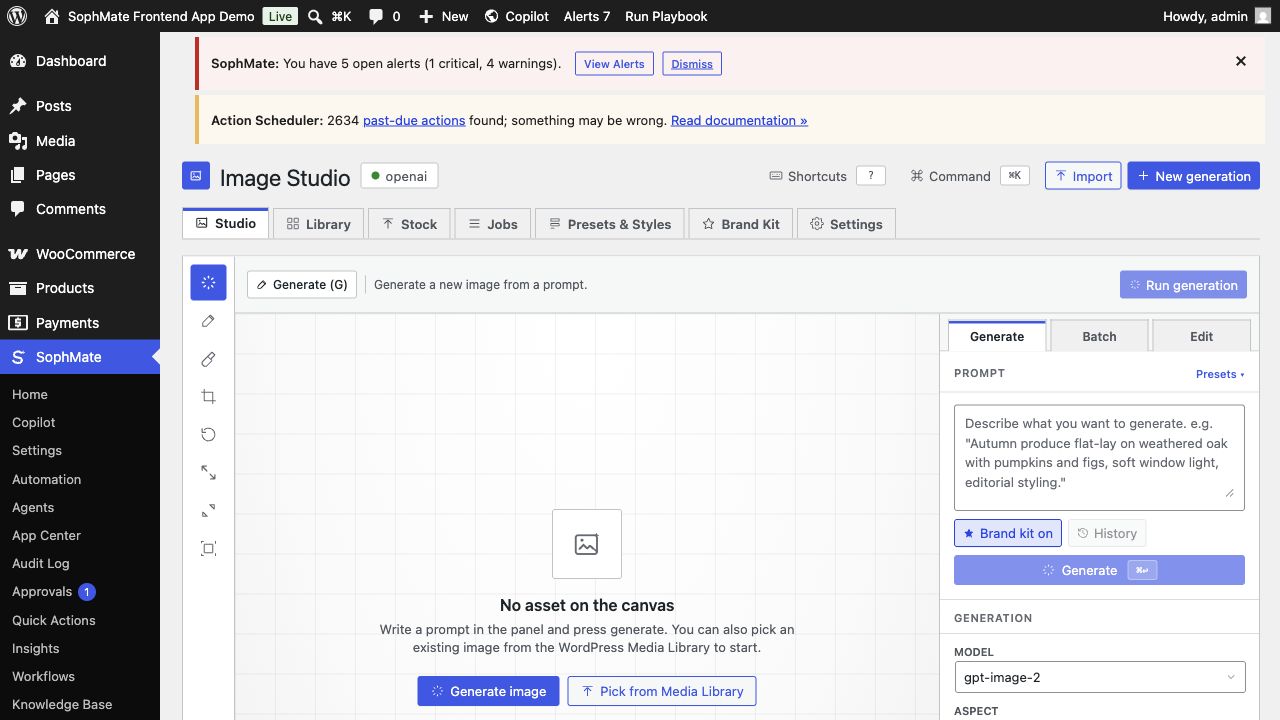1280x720 pixels.
Task: Click the Generate image button on canvas
Action: tap(488, 691)
